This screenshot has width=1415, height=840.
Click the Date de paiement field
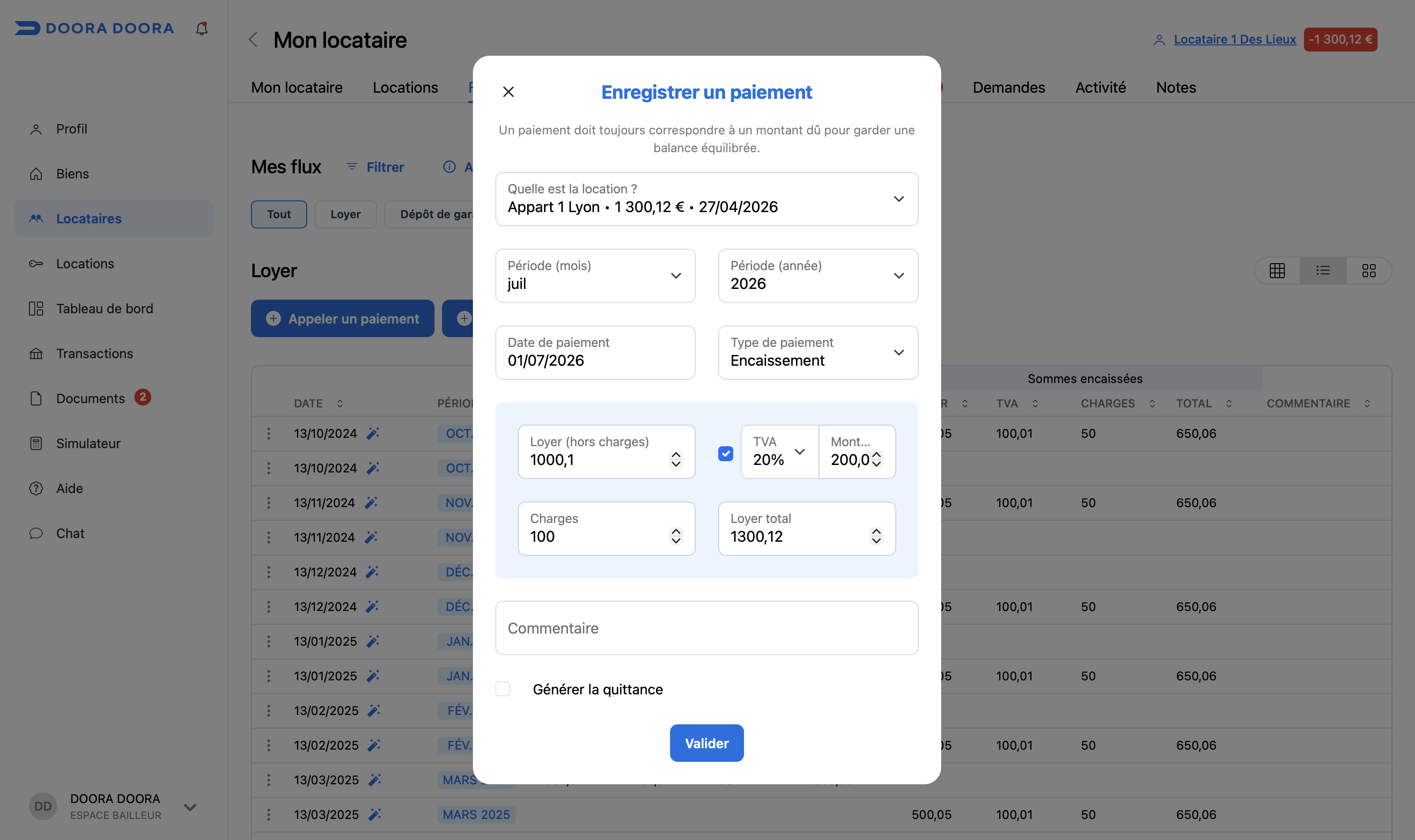[595, 352]
